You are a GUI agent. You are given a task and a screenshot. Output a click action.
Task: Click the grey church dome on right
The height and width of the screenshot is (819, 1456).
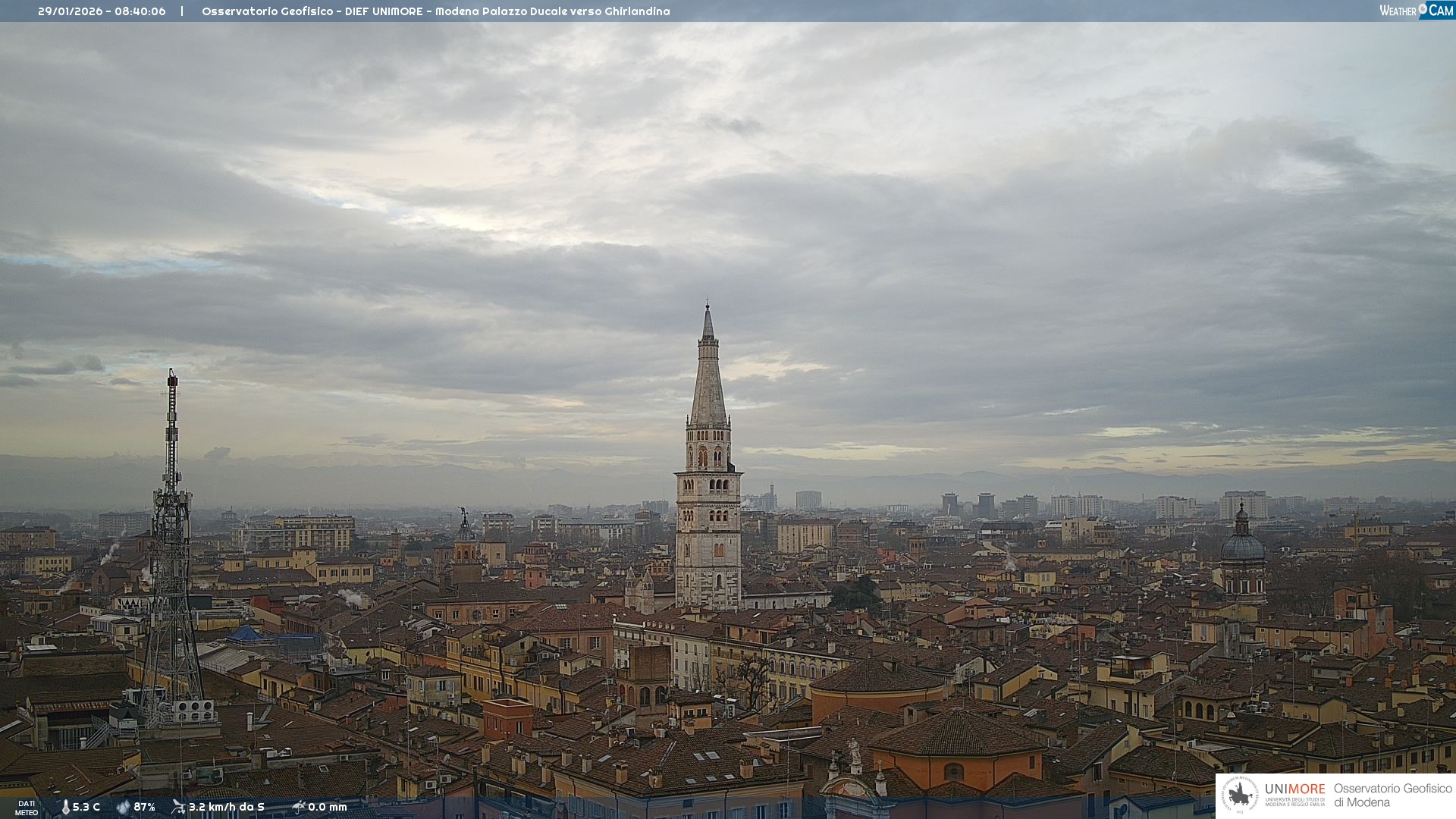[x=1242, y=548]
